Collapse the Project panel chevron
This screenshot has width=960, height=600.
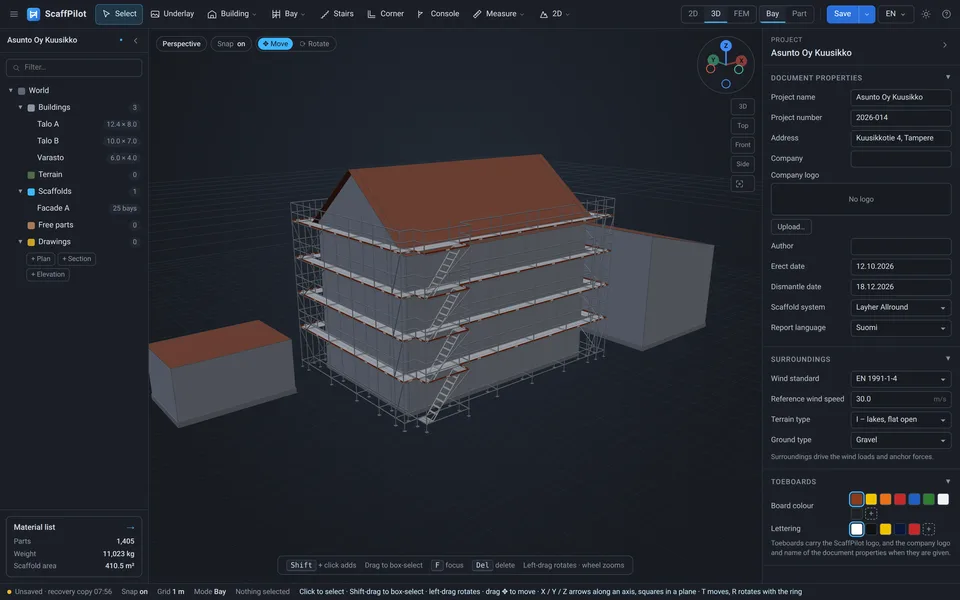tap(945, 45)
